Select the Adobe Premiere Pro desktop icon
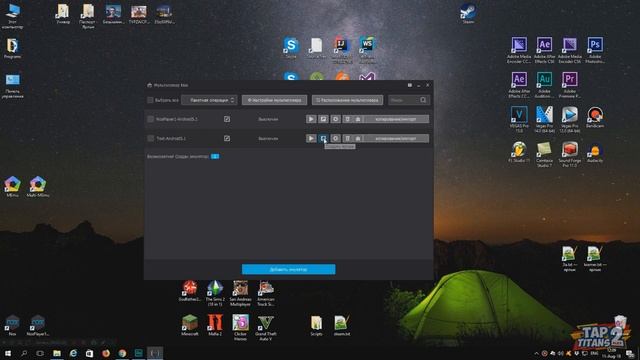The height and width of the screenshot is (360, 640). click(569, 84)
